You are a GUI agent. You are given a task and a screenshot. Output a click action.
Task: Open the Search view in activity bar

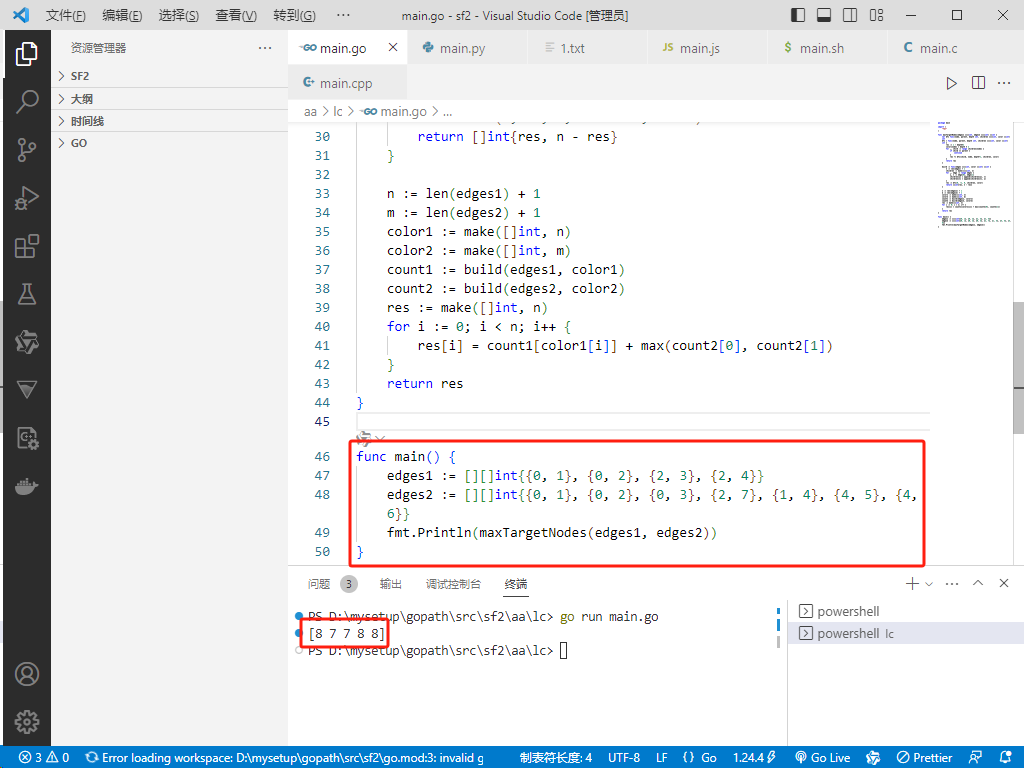26,102
